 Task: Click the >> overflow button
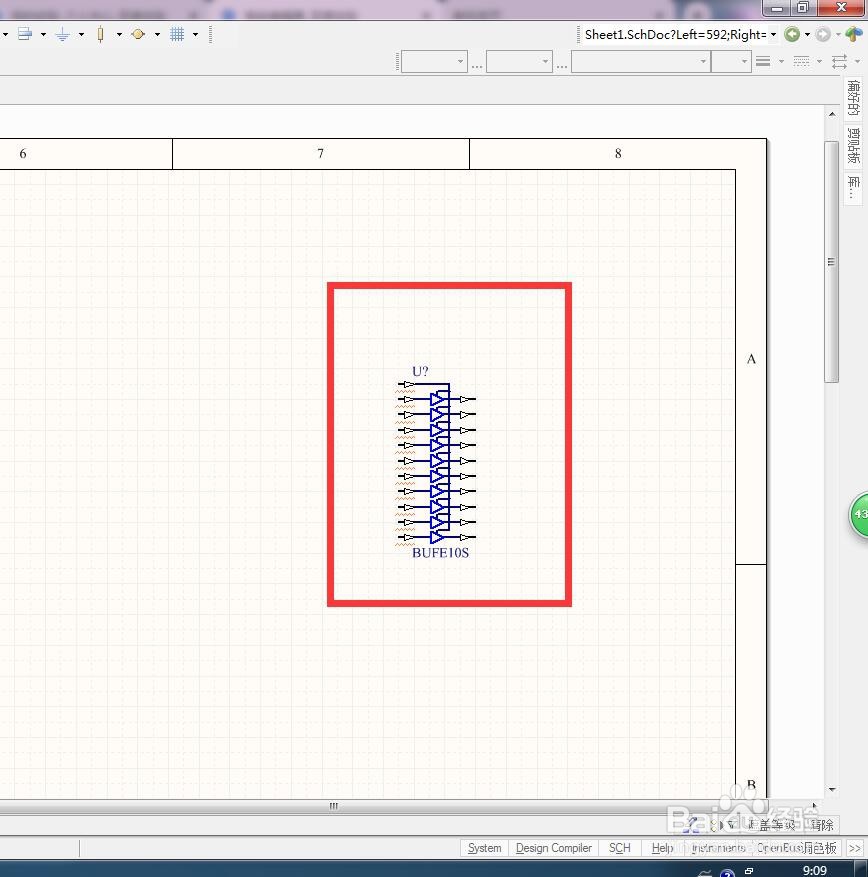[x=855, y=848]
